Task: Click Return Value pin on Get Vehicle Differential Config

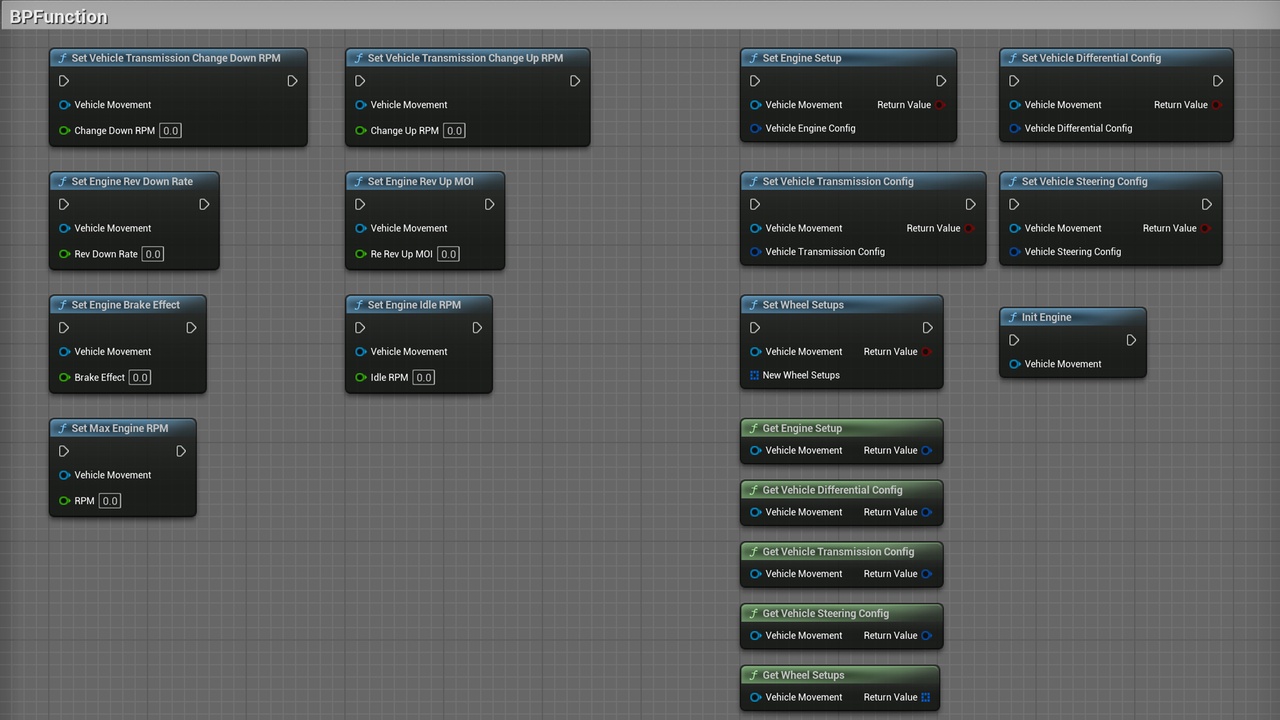Action: coord(926,512)
